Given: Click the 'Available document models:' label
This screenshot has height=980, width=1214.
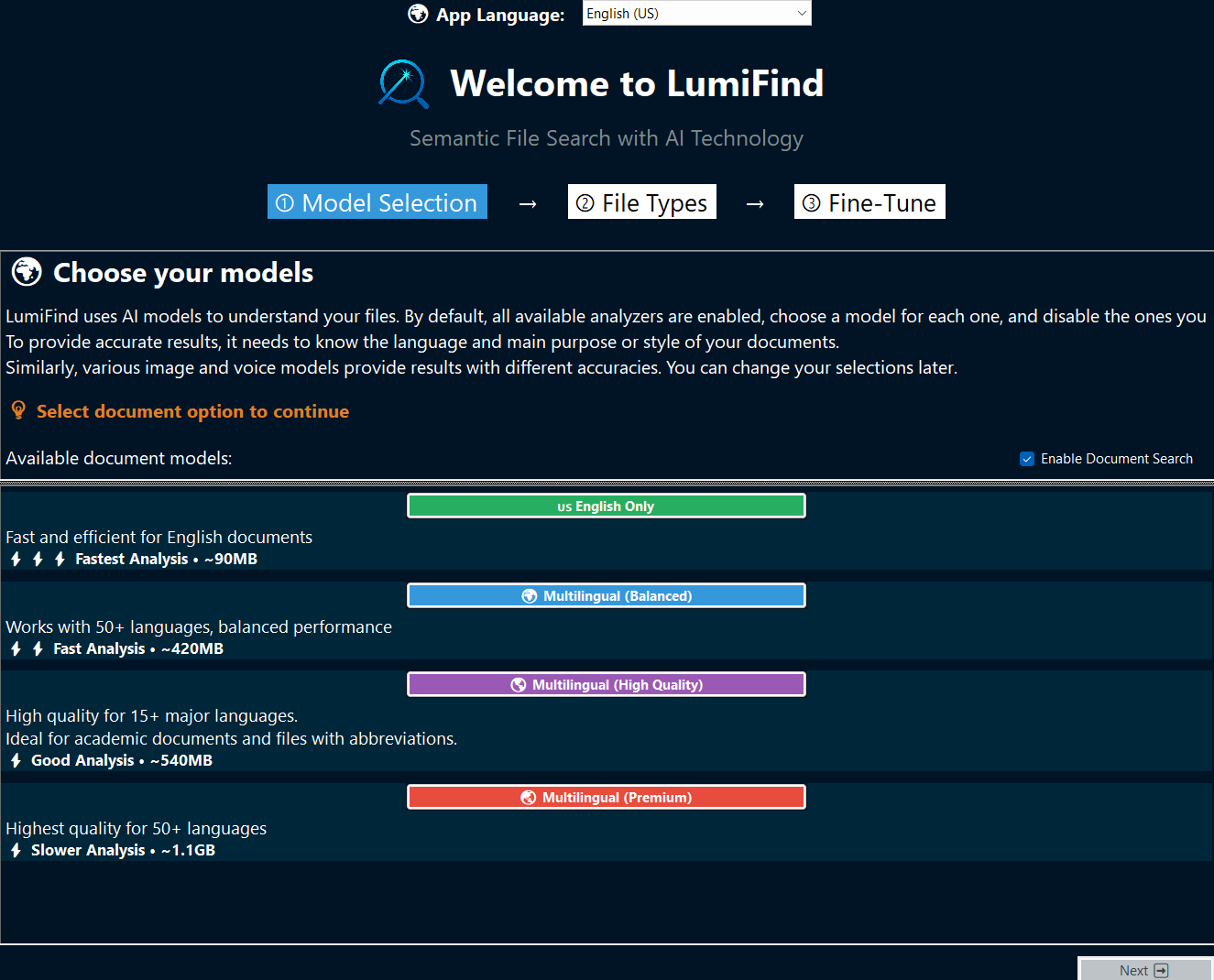Looking at the screenshot, I should [x=119, y=458].
